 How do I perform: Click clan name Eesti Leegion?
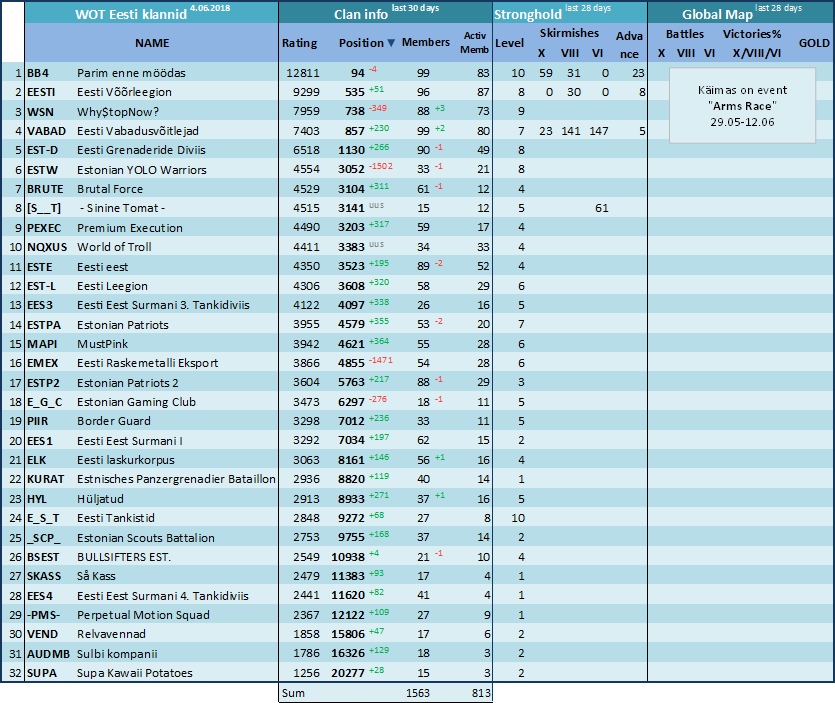pyautogui.click(x=112, y=286)
